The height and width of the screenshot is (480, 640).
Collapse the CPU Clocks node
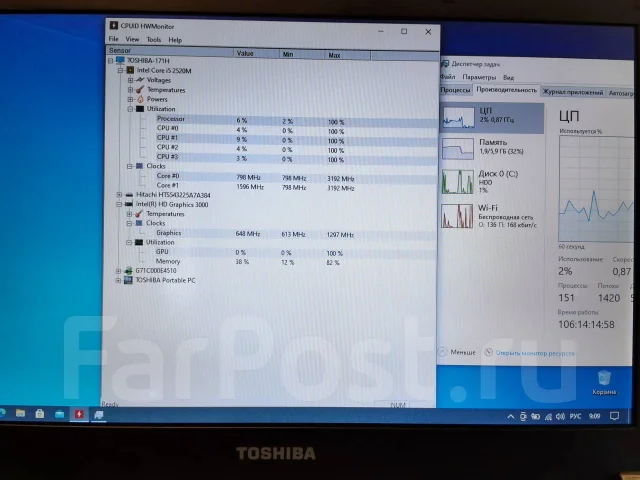coord(130,166)
